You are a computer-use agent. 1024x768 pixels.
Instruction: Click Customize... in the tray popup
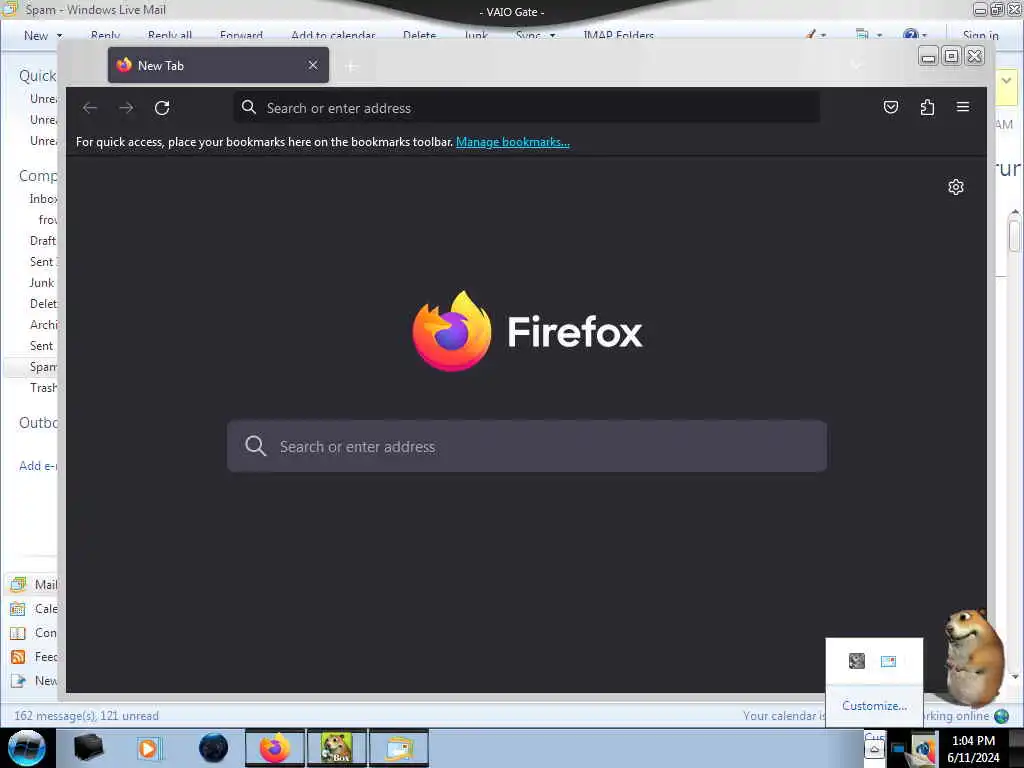(874, 705)
